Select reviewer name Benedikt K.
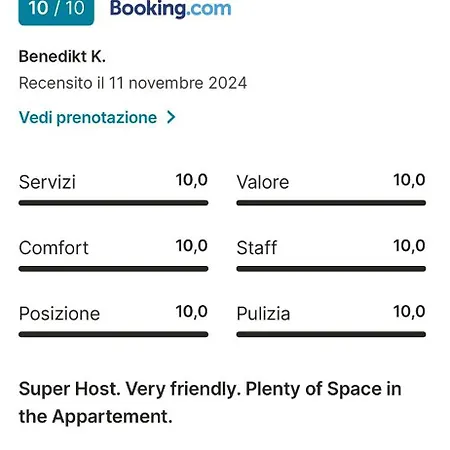450x450 pixels. 62,56
